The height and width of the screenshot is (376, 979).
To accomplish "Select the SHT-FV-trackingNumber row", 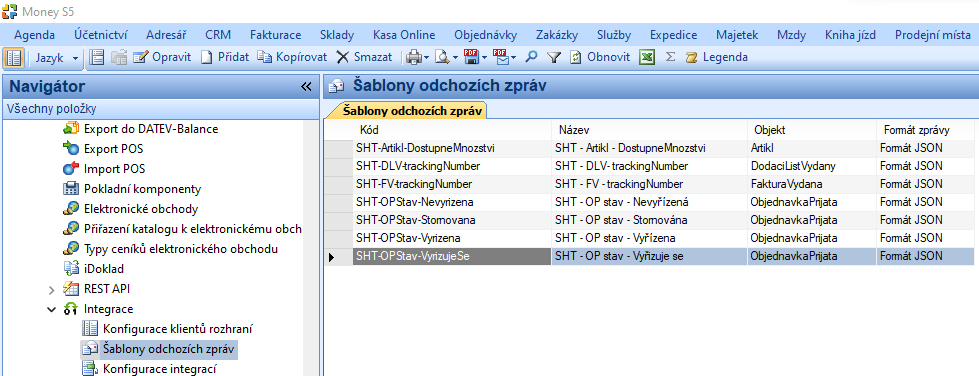I will 649,184.
